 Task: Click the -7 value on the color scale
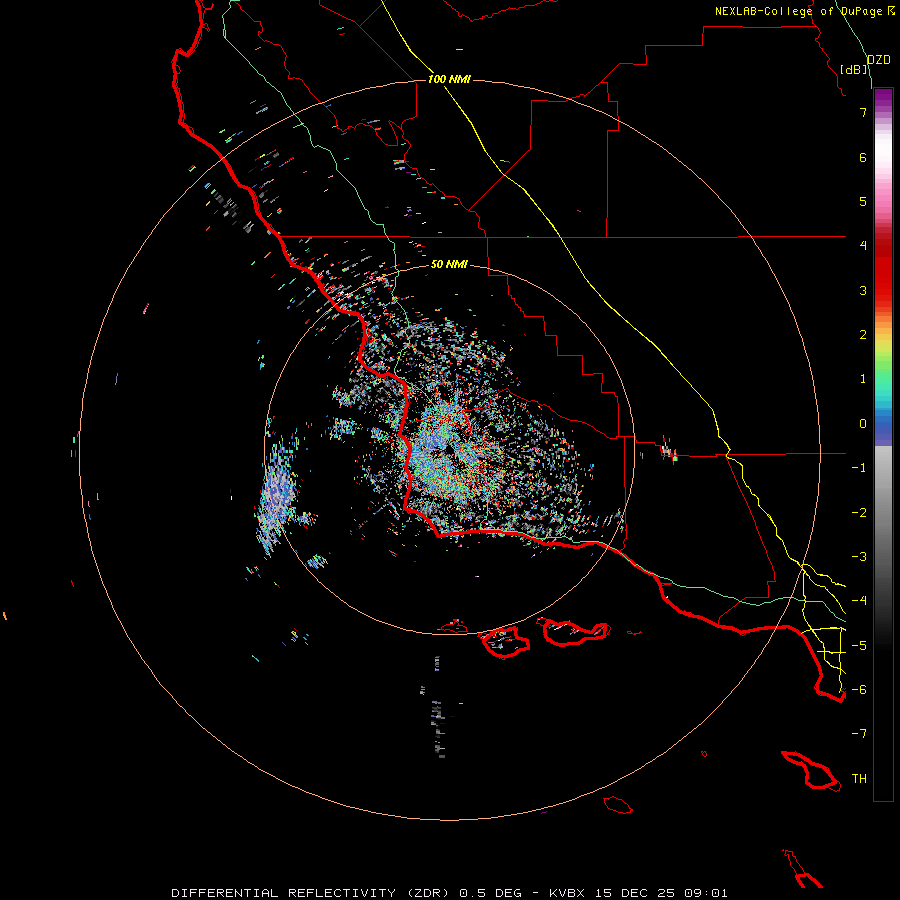tap(859, 734)
